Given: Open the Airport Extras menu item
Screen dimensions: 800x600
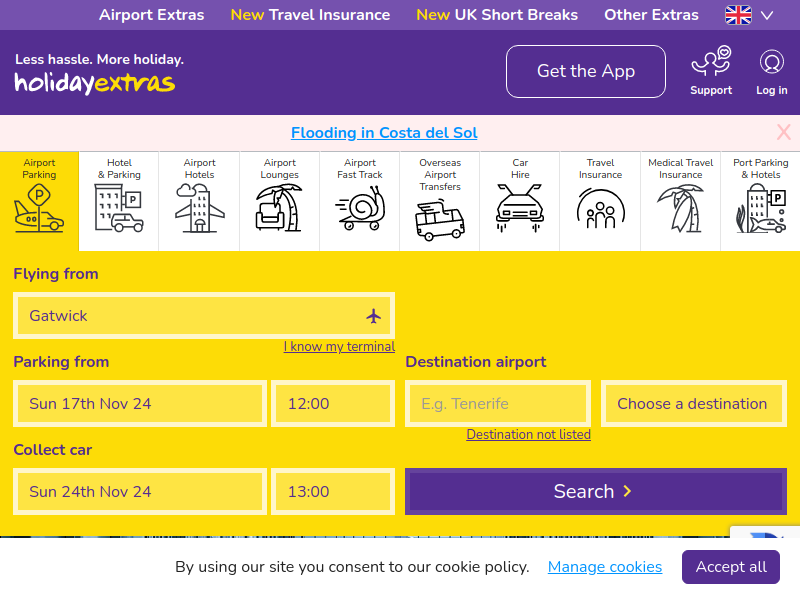Looking at the screenshot, I should point(152,15).
